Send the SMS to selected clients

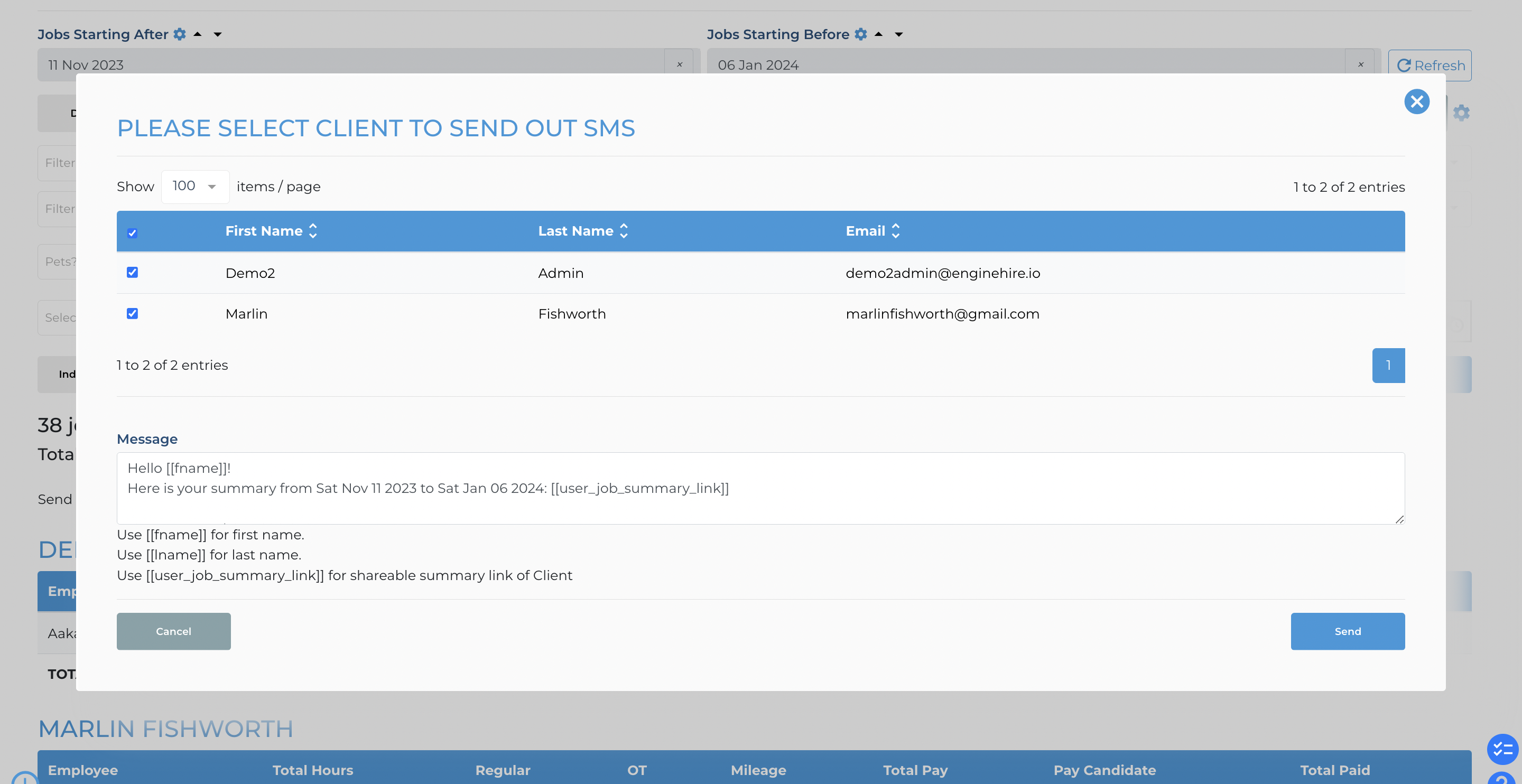[1347, 631]
